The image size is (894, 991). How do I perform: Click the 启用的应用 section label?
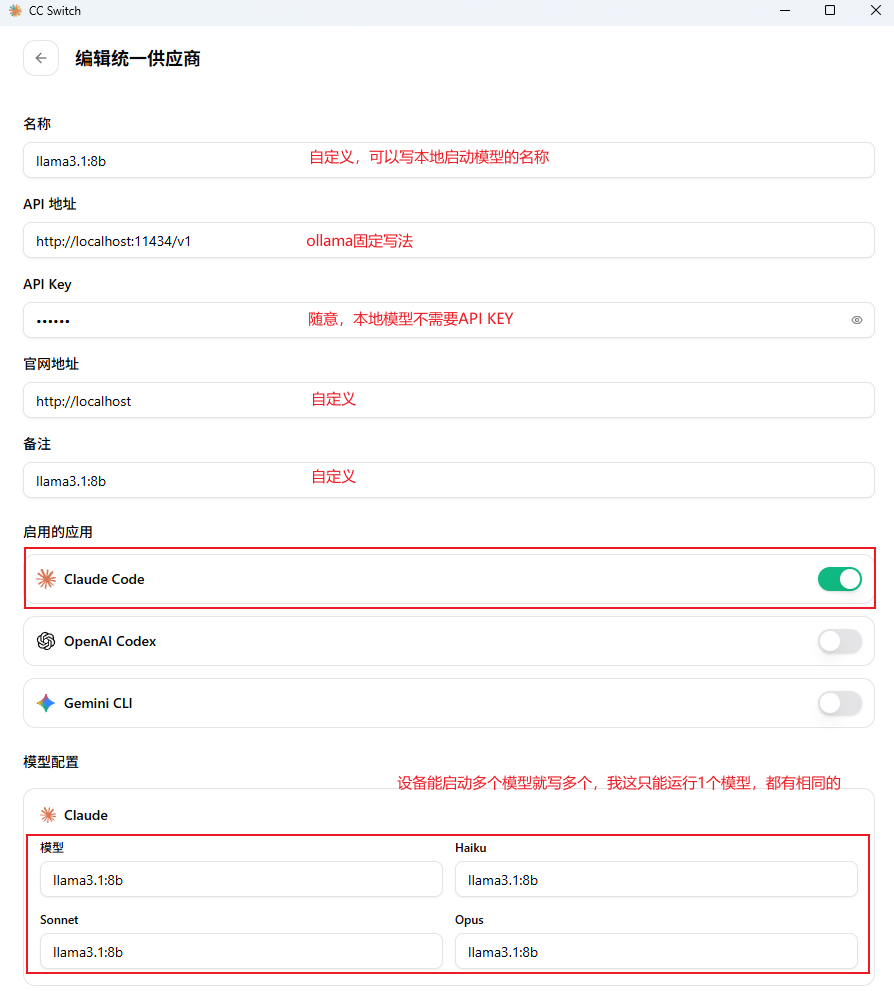coord(58,532)
